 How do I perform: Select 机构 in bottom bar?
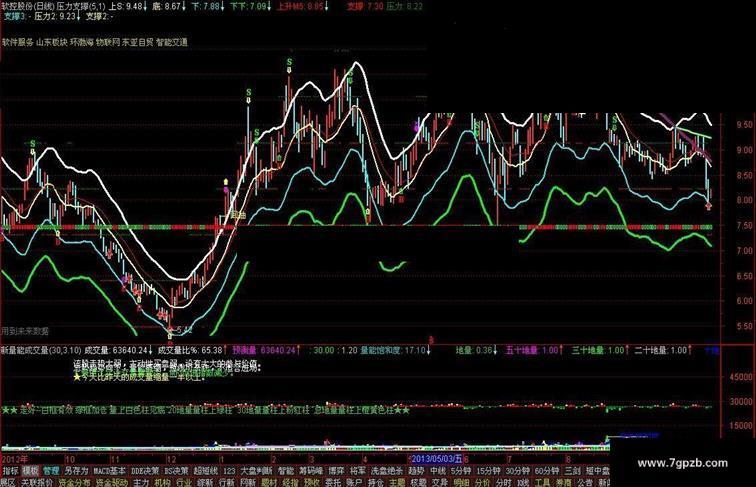click(x=162, y=483)
